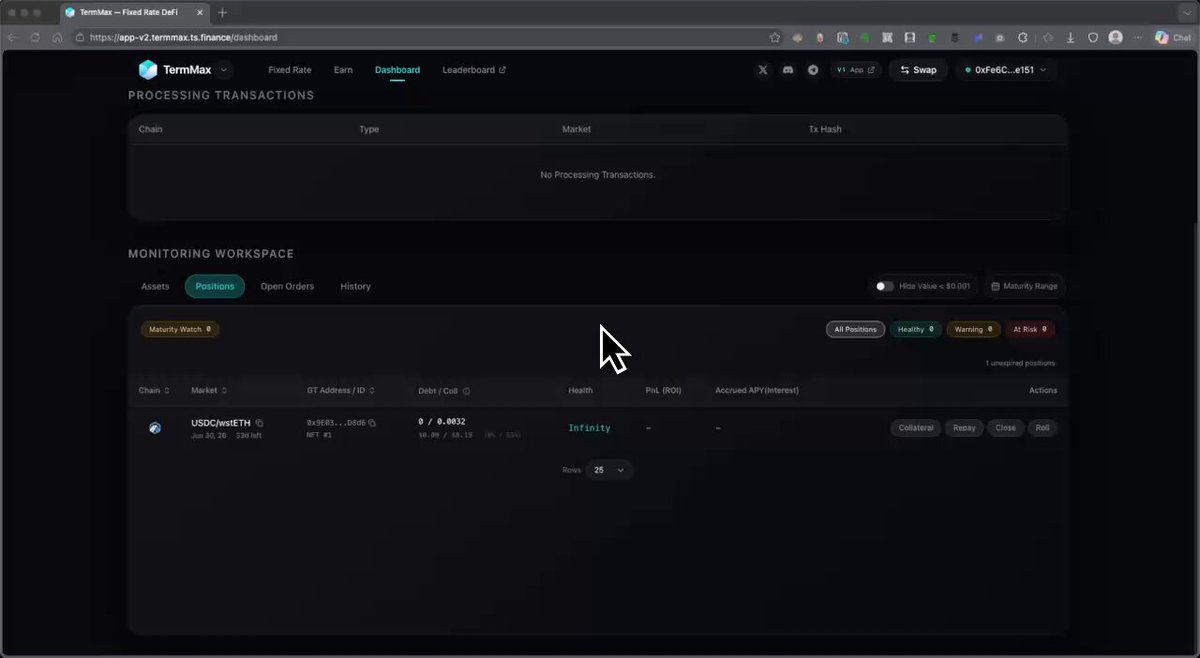Click the Debt / Coll info icon
This screenshot has width=1200, height=658.
pos(466,391)
